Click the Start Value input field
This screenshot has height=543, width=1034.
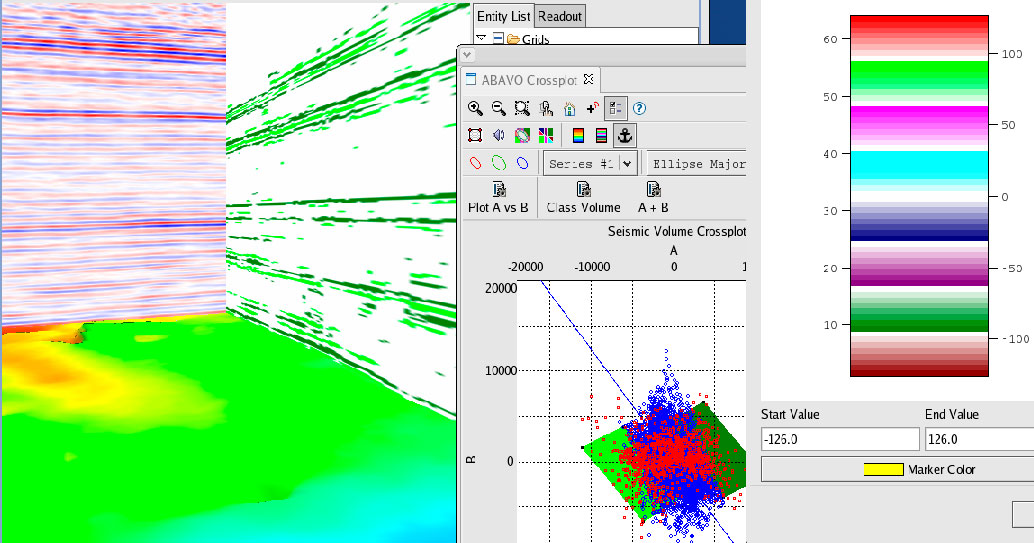click(x=839, y=439)
